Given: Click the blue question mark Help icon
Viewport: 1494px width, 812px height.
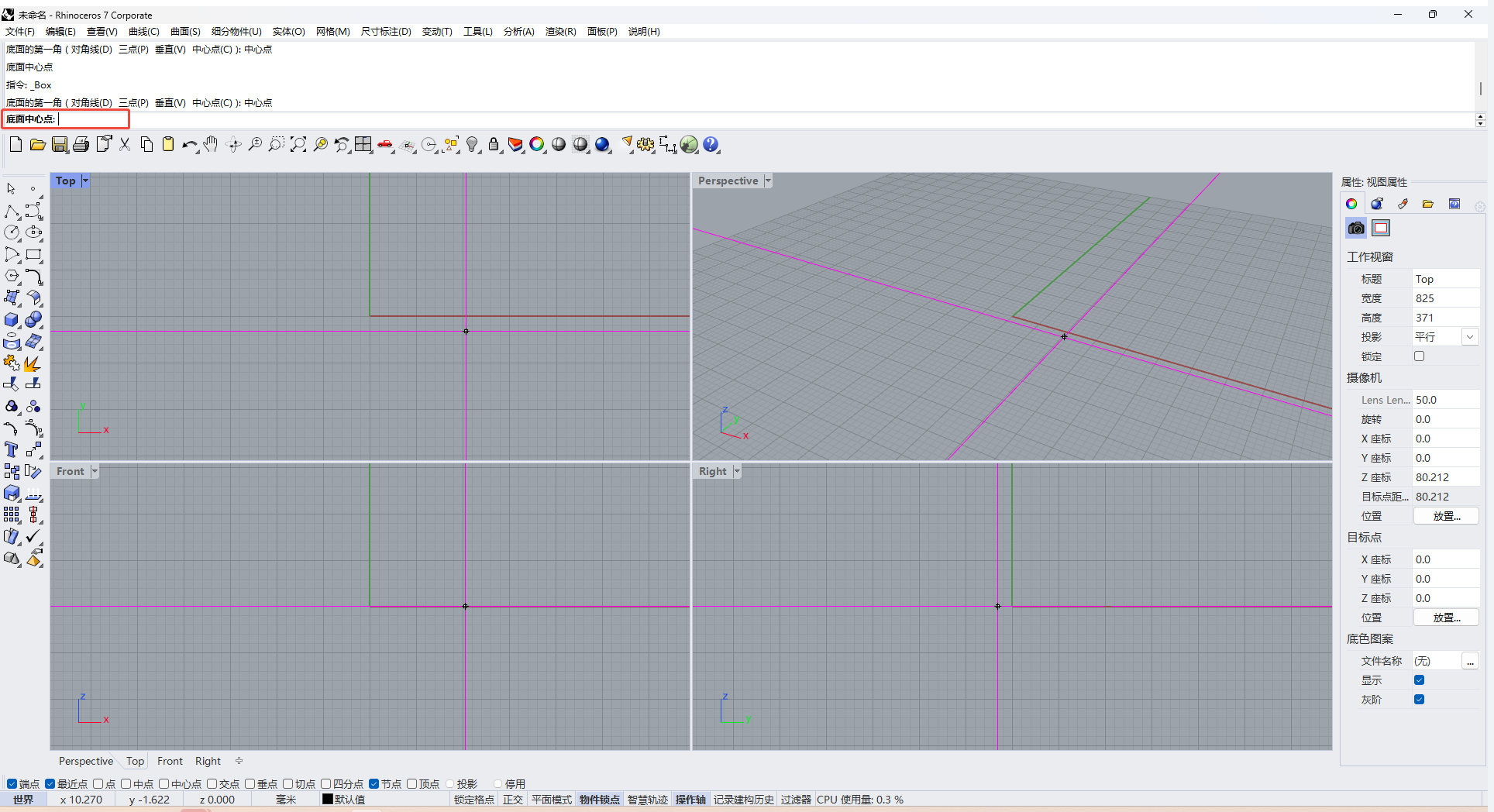Looking at the screenshot, I should [x=711, y=145].
